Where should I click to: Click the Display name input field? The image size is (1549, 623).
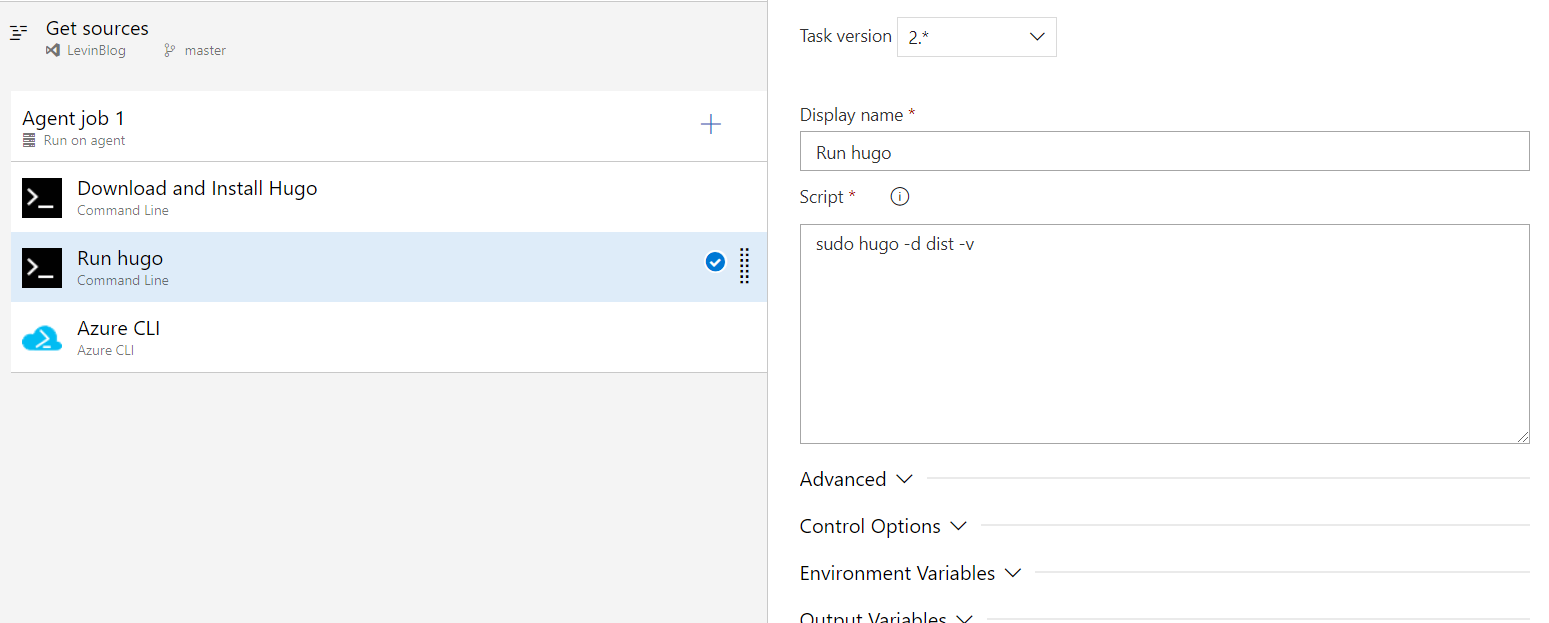[1164, 151]
